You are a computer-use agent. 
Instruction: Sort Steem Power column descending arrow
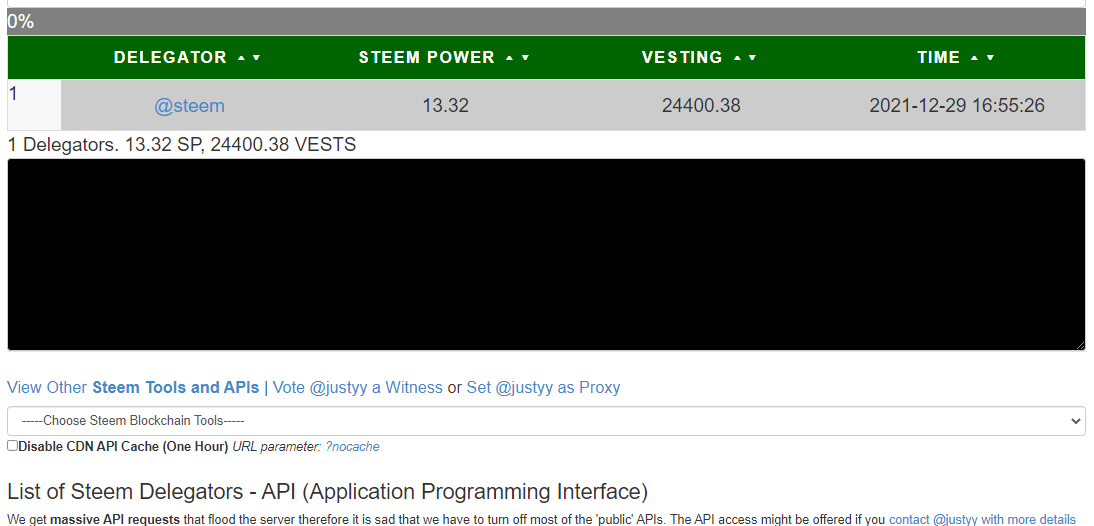[525, 58]
